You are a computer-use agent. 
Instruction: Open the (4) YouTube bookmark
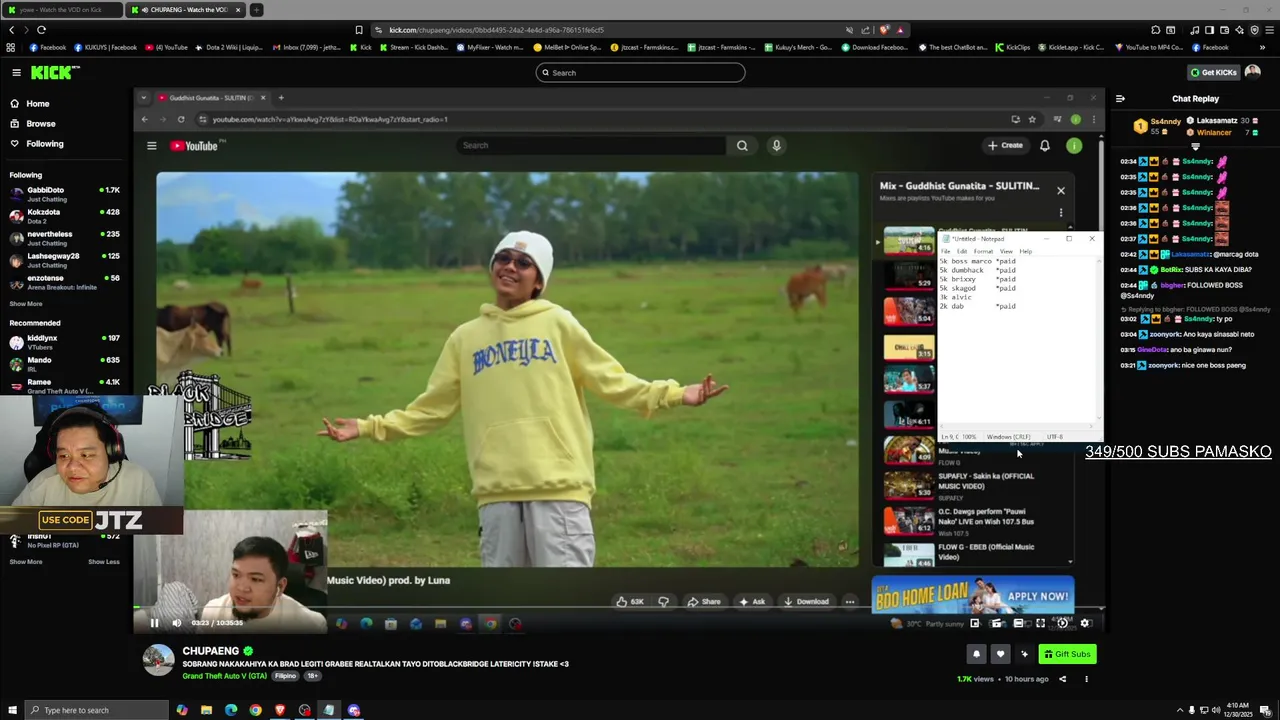pyautogui.click(x=166, y=47)
